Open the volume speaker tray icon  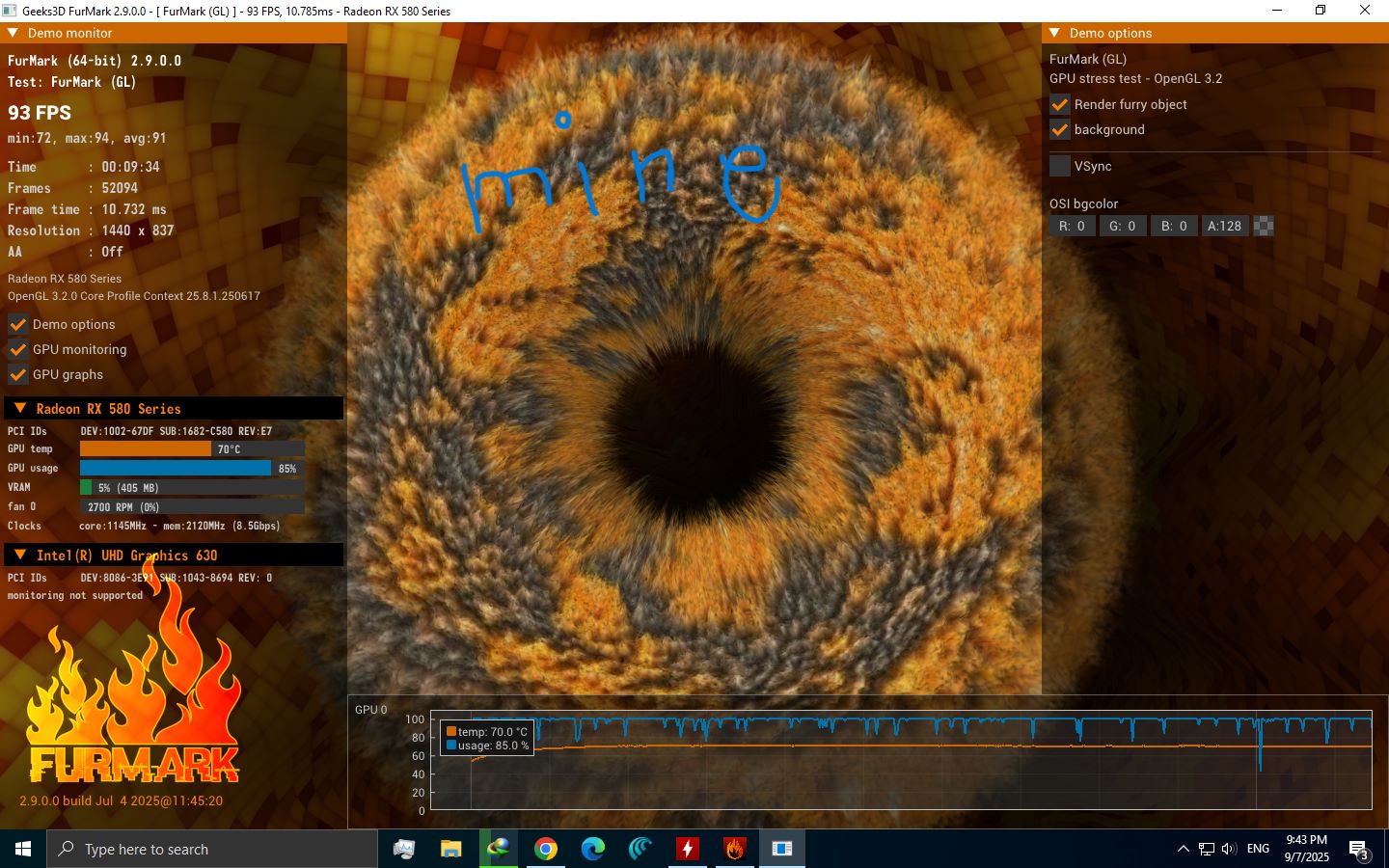pyautogui.click(x=1229, y=849)
